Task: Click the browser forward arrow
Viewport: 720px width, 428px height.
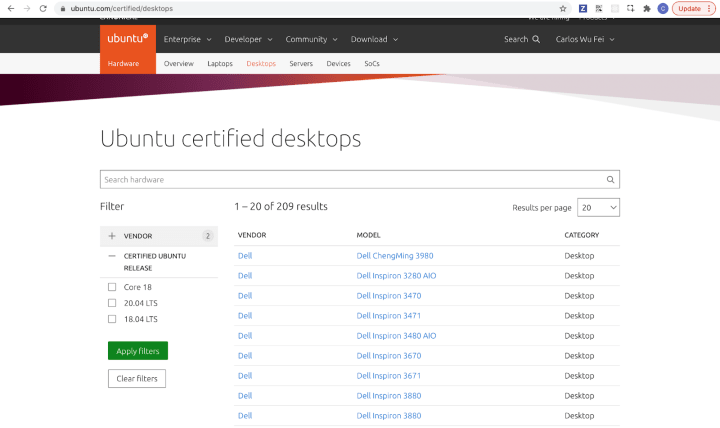Action: pyautogui.click(x=27, y=8)
